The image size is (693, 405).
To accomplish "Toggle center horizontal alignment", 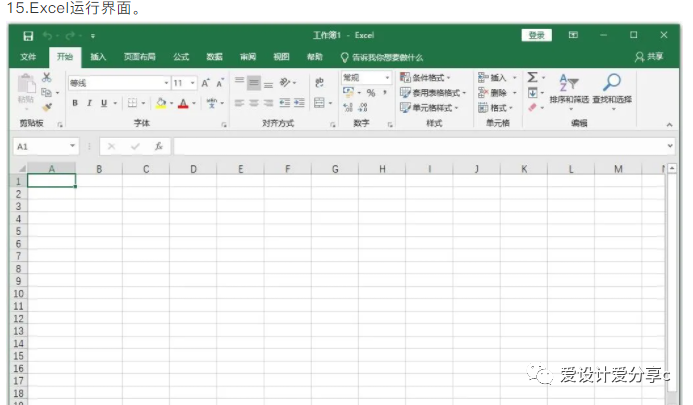I will [254, 103].
